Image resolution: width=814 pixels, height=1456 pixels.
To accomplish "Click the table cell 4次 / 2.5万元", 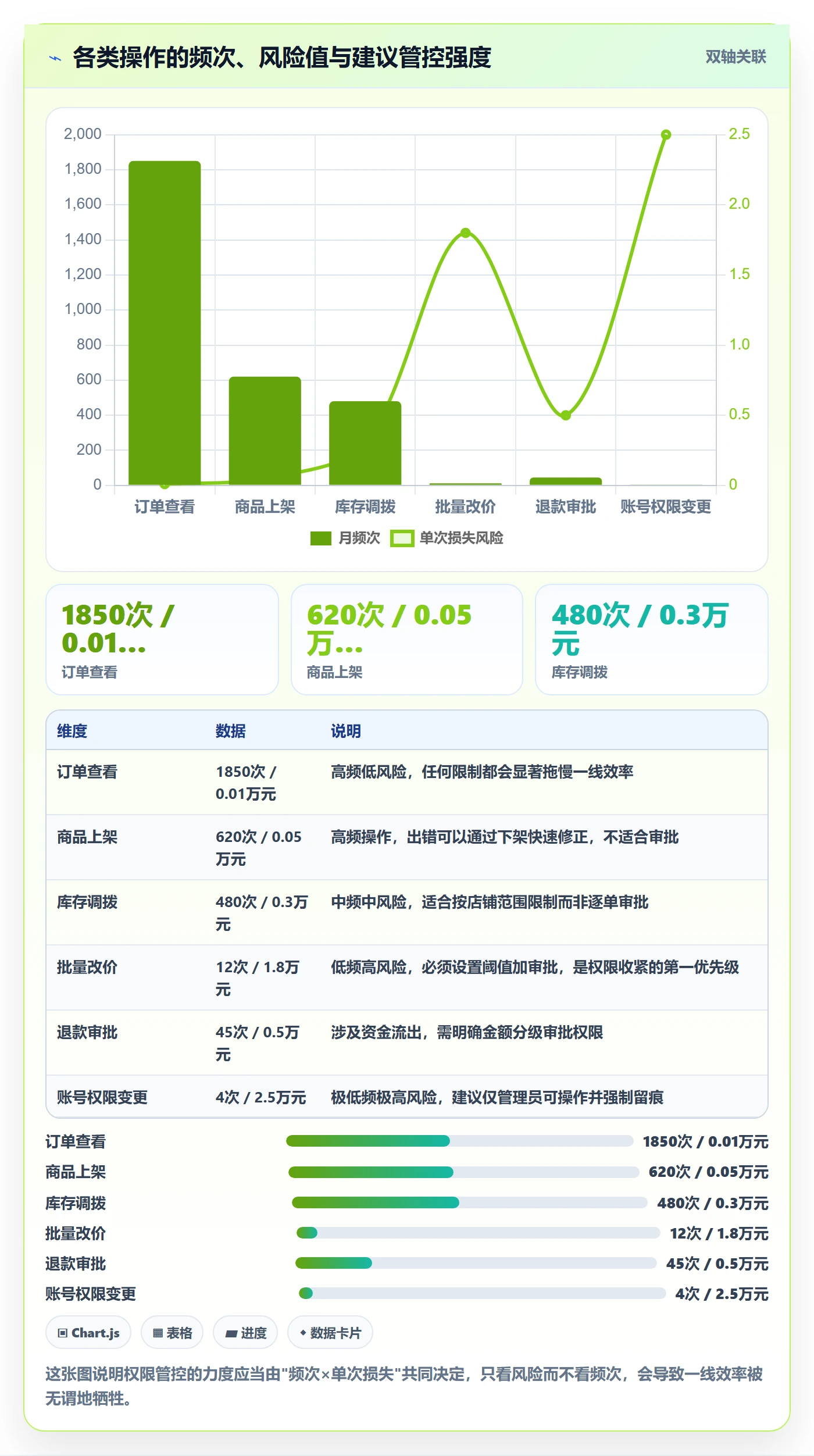I will (260, 1097).
